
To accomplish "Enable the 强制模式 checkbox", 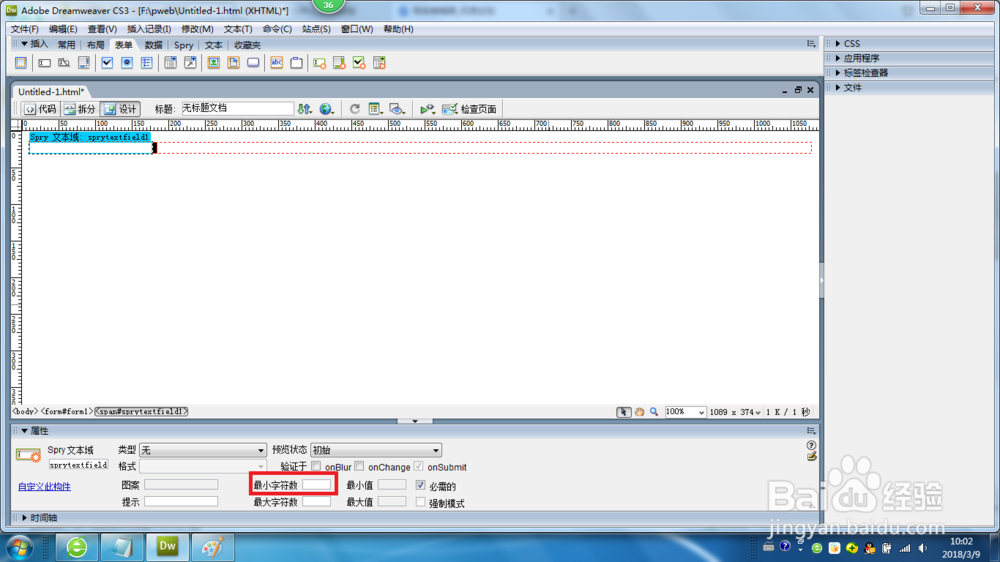I will (420, 502).
